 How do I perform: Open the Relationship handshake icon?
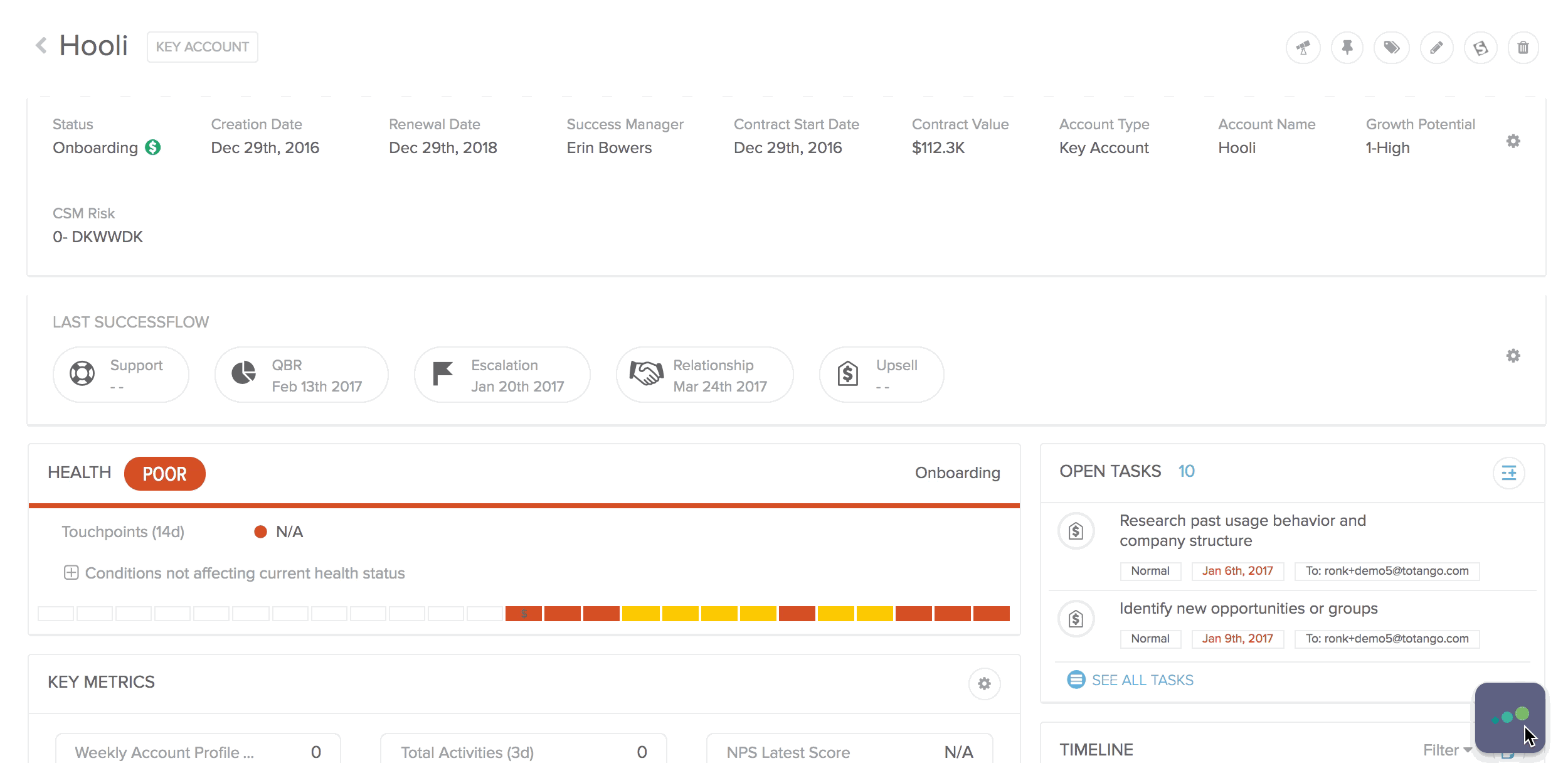pyautogui.click(x=647, y=374)
